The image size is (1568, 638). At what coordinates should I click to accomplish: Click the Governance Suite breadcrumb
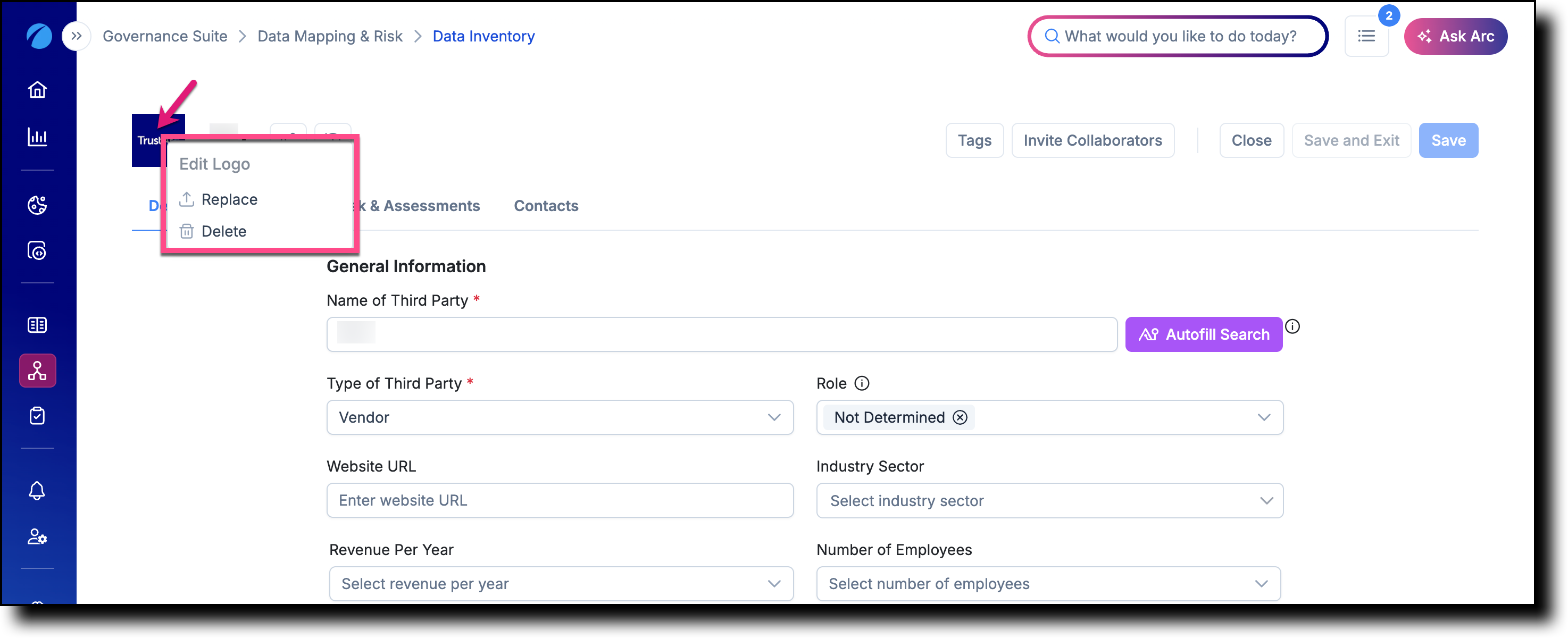pos(164,36)
